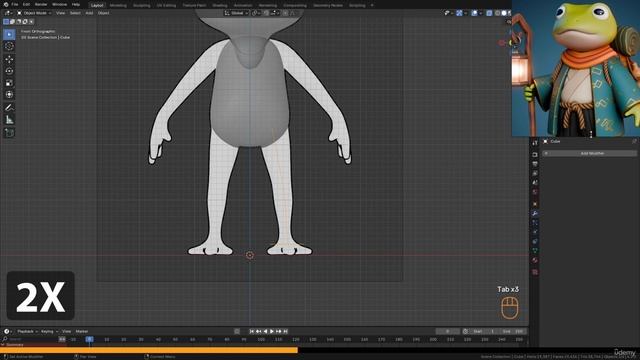Open the Tool properties tab
This screenshot has height=360, width=640.
(535, 143)
